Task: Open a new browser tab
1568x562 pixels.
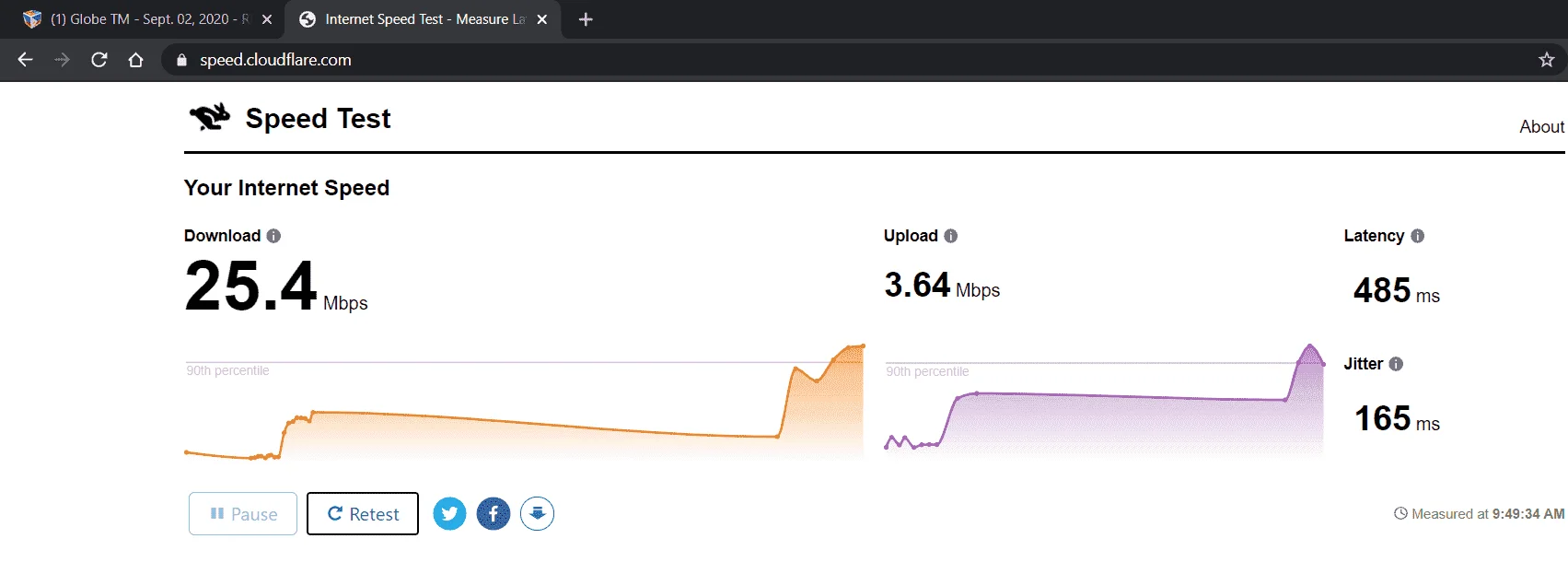Action: point(586,19)
